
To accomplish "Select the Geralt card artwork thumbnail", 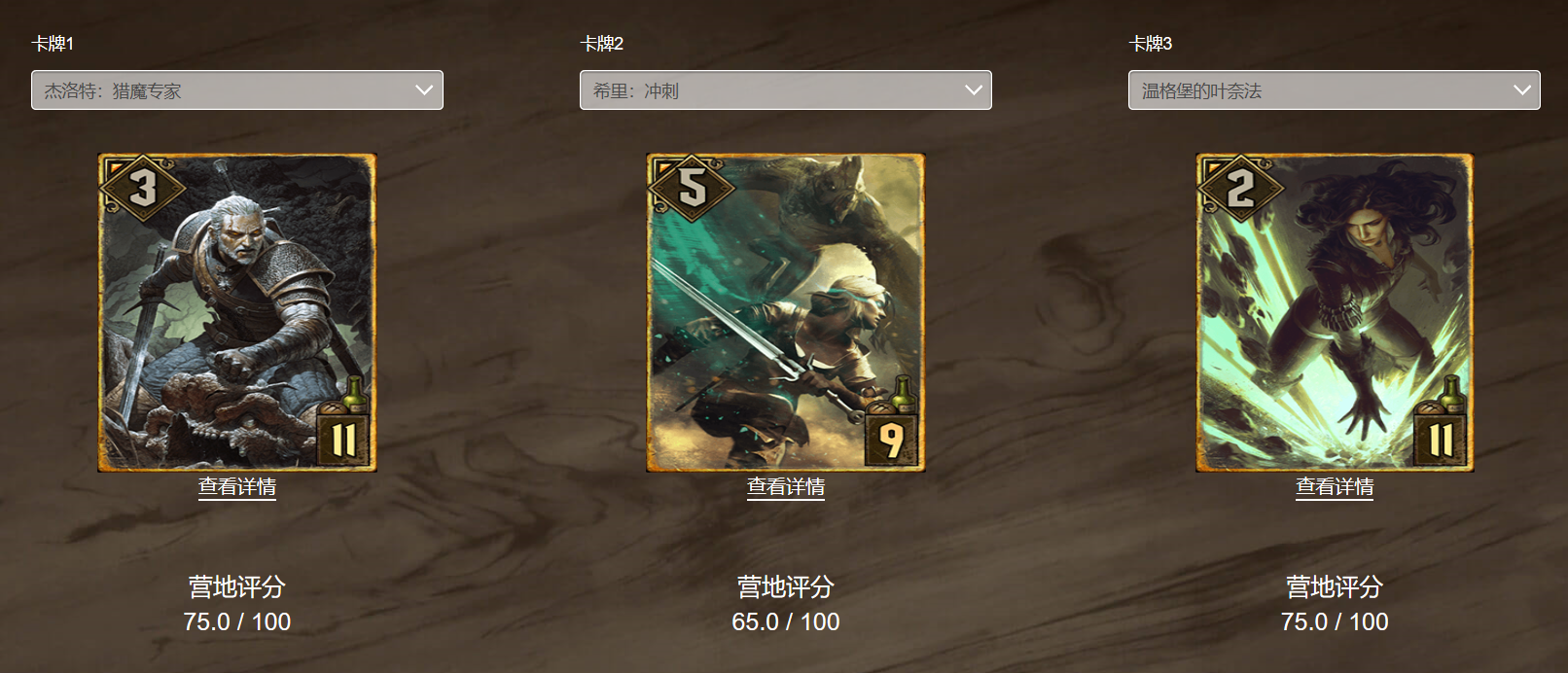I will (237, 313).
